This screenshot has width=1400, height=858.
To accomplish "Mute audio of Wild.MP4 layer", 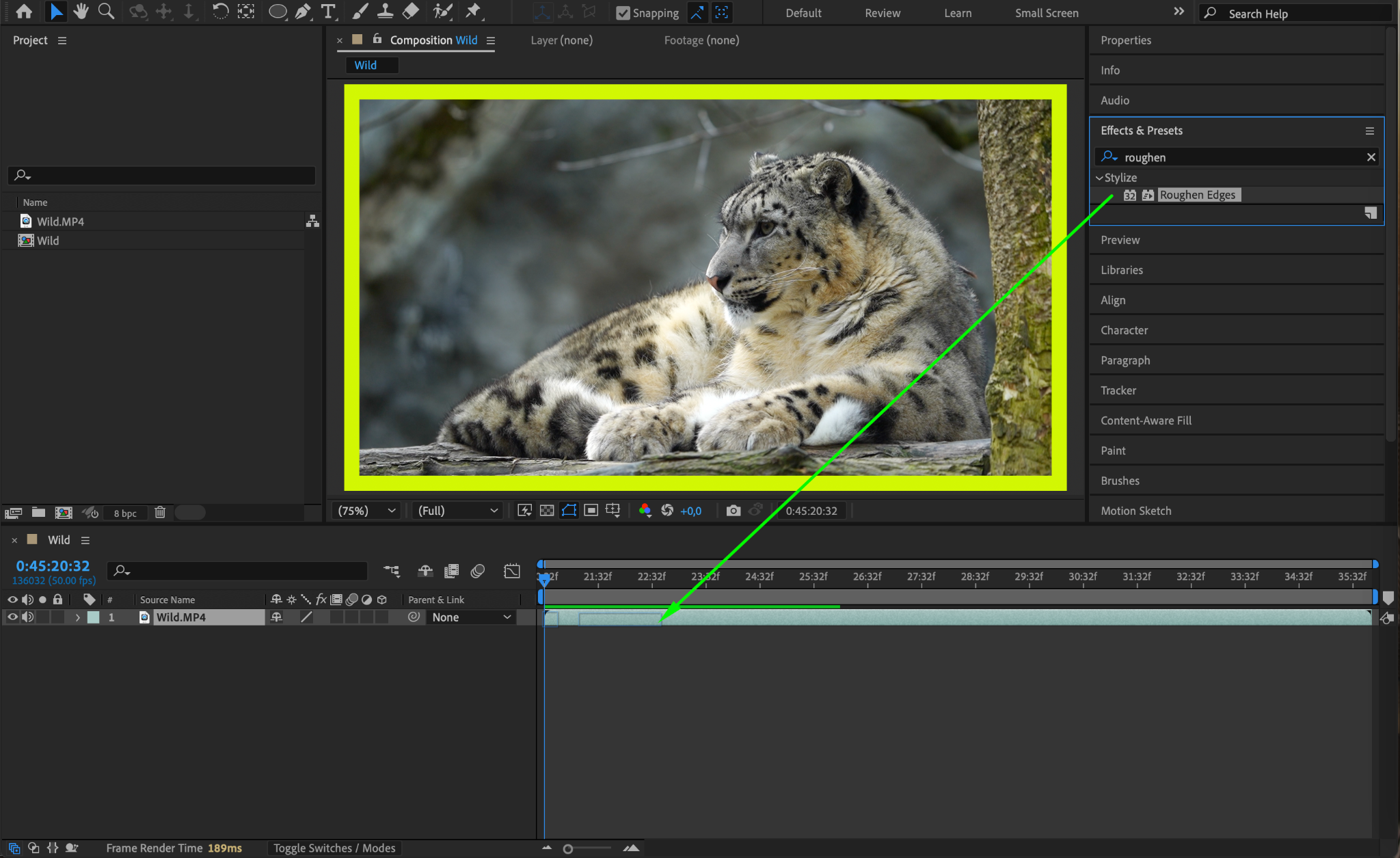I will (x=27, y=617).
